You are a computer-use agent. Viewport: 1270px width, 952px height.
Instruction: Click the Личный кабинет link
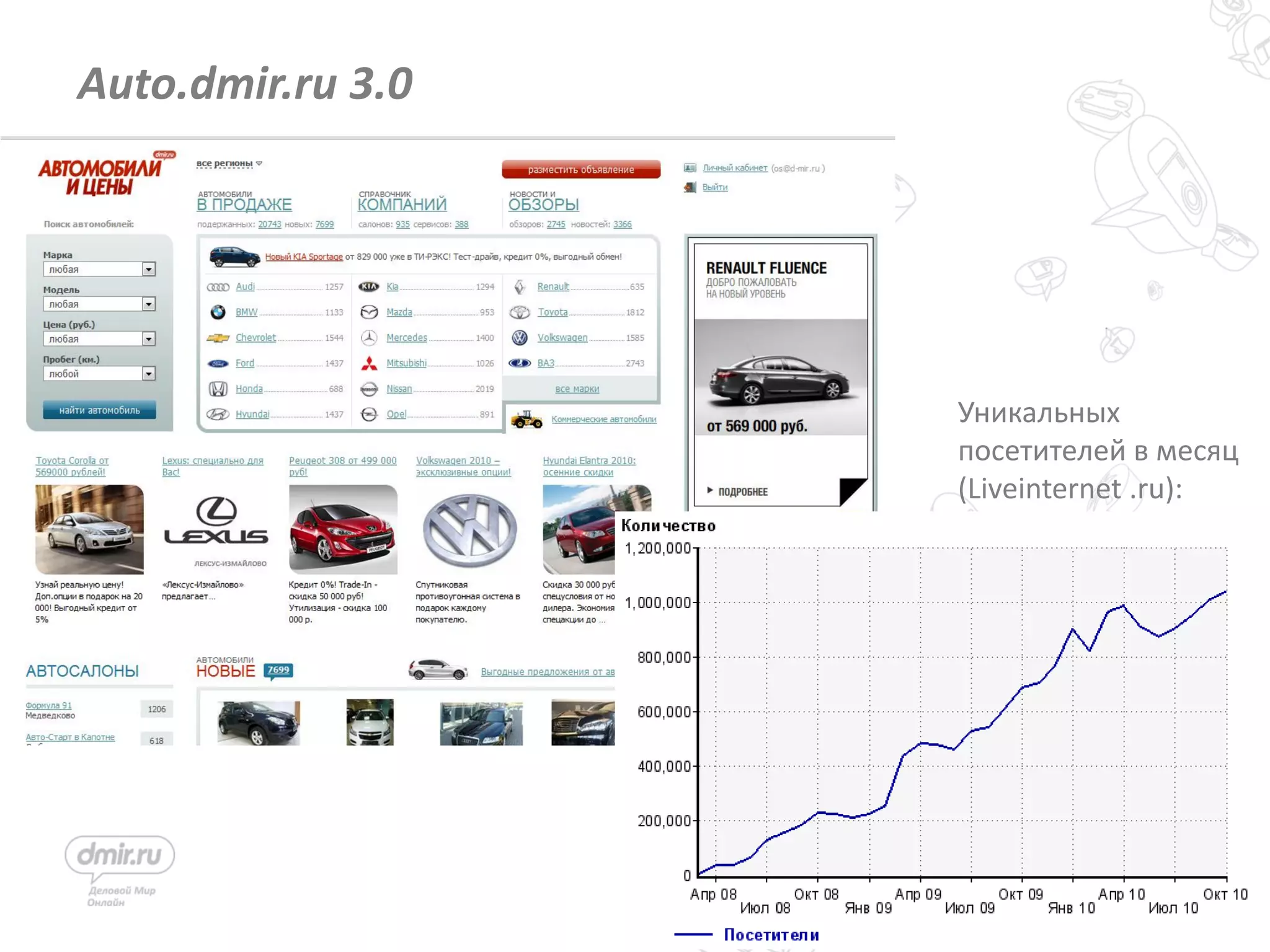[735, 168]
